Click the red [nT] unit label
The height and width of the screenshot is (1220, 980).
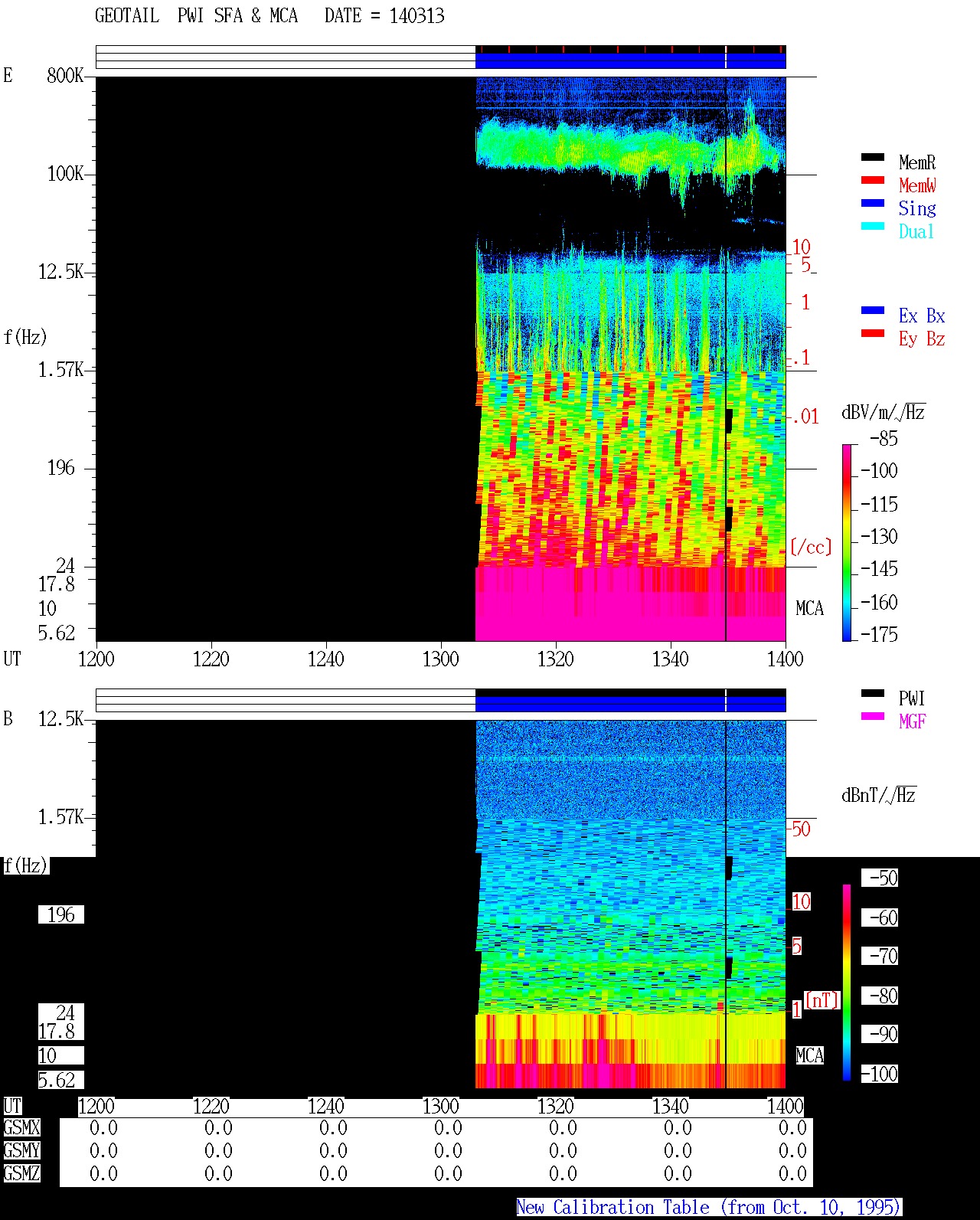coord(822,999)
